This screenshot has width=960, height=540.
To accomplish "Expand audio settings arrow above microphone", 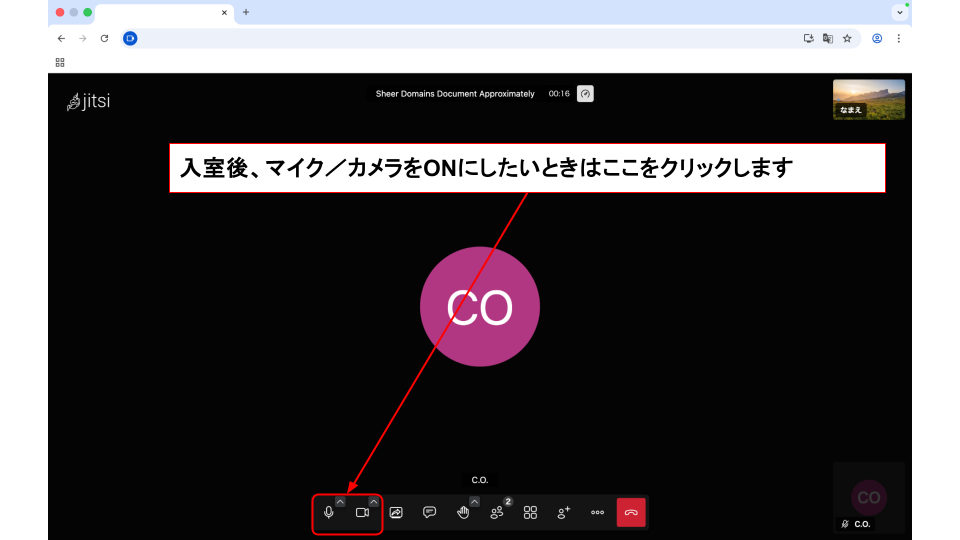I will click(340, 501).
